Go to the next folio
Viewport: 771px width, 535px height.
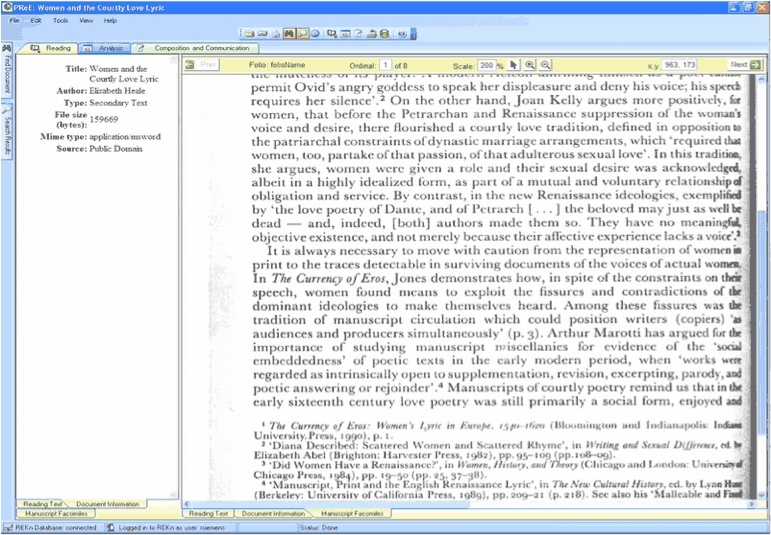tap(744, 65)
